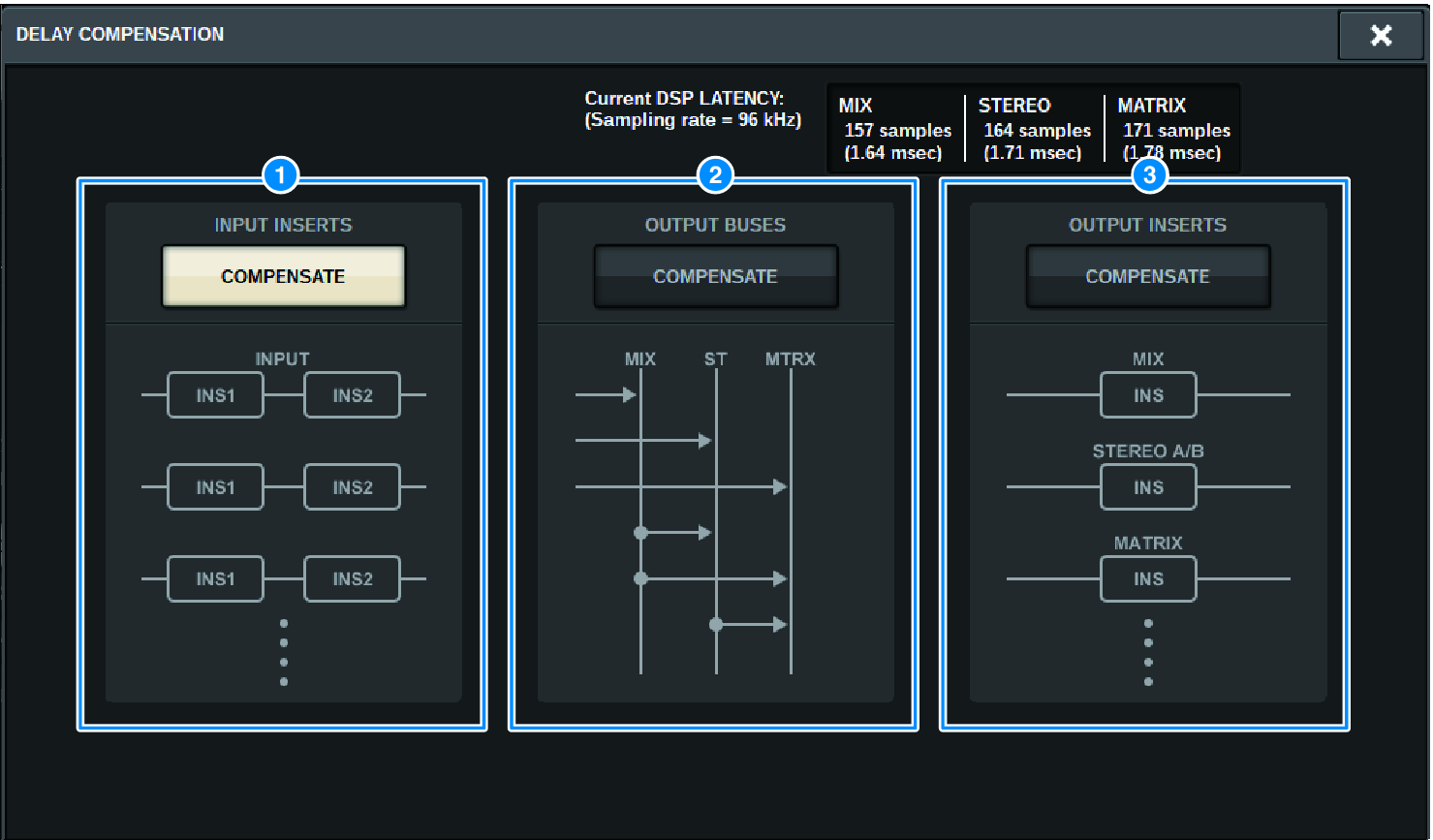
Task: Click the MIX INS block under OUTPUT INSERTS
Action: click(1147, 394)
